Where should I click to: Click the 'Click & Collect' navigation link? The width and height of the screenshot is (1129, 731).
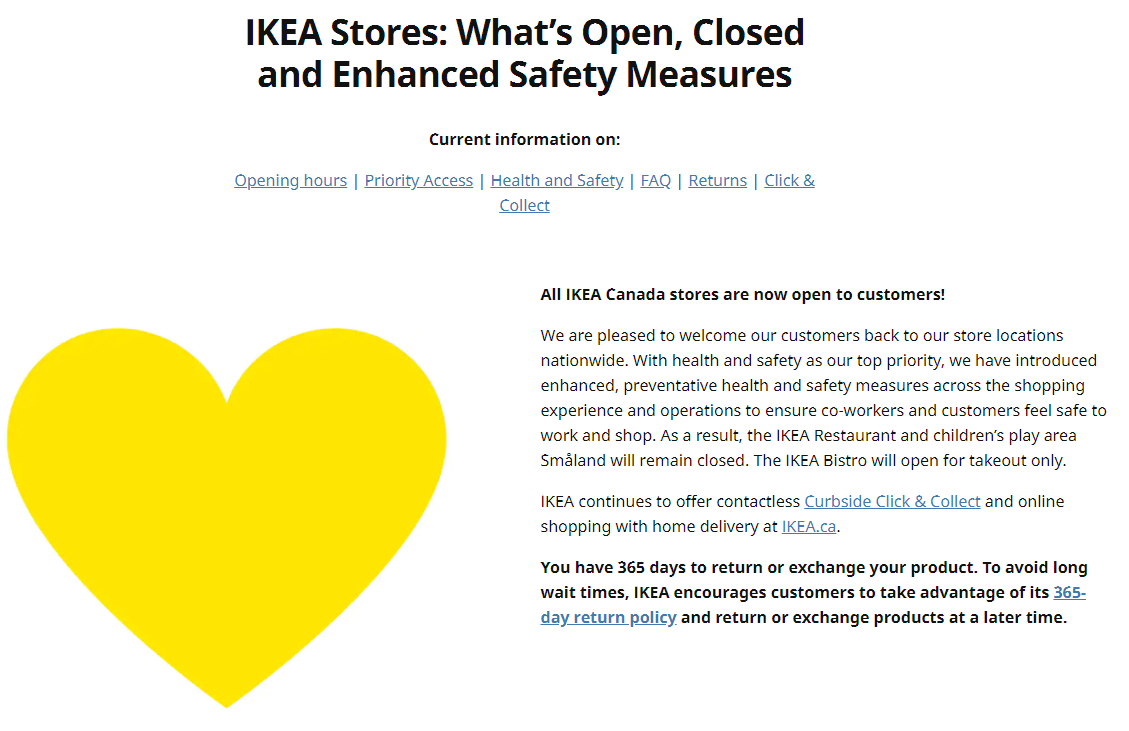tap(789, 180)
